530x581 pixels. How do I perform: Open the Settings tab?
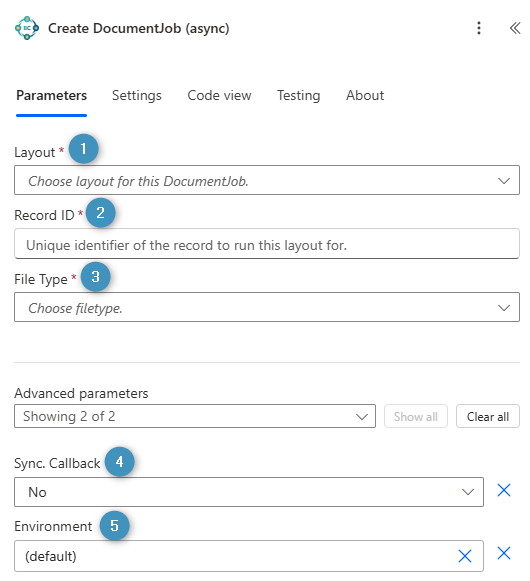[x=137, y=96]
